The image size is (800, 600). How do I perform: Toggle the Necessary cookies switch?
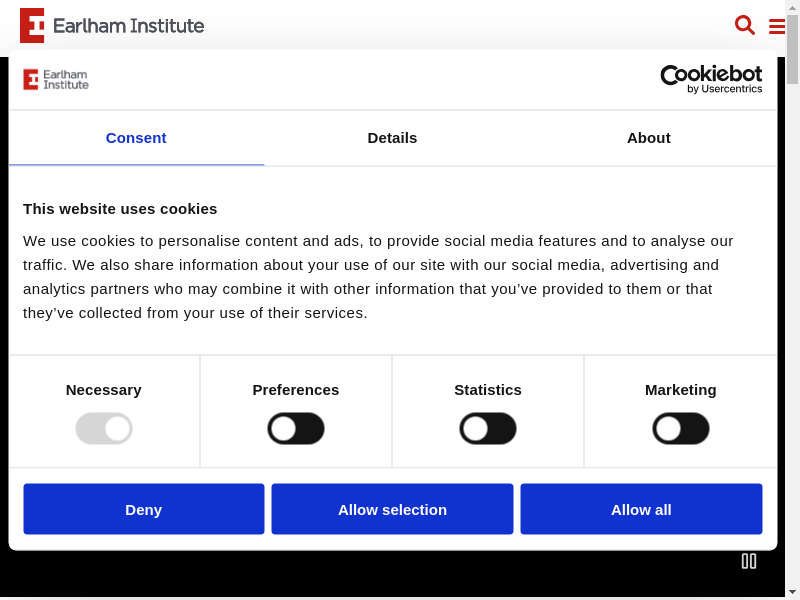point(104,429)
